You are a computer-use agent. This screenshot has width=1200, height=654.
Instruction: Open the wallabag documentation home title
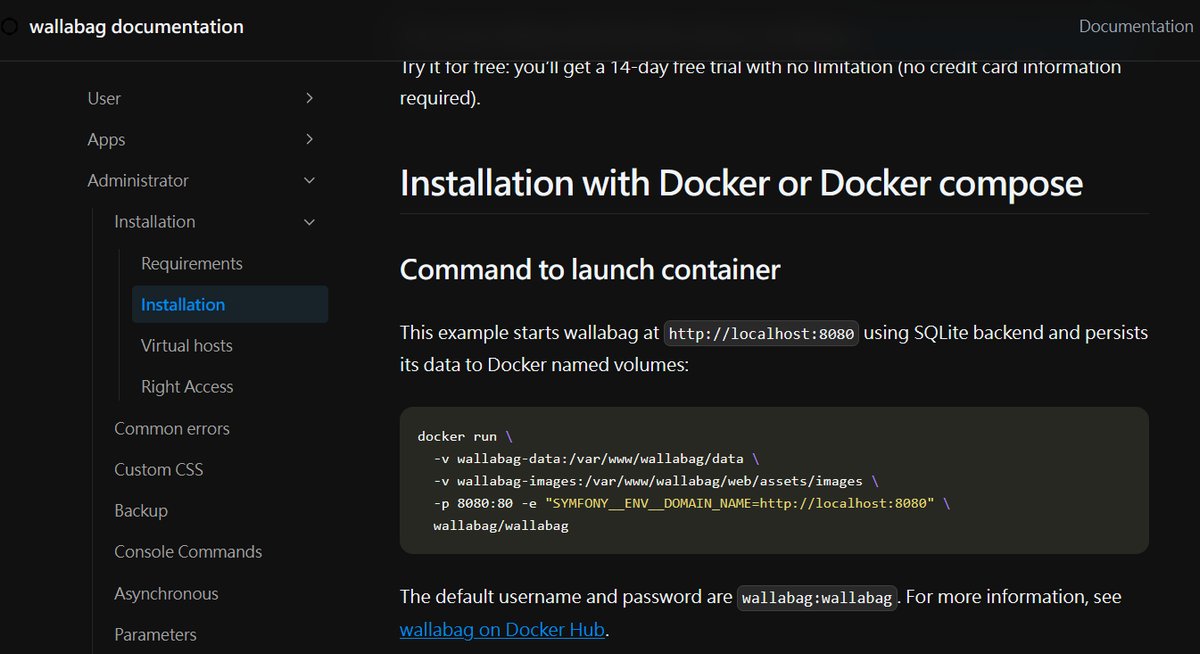(x=136, y=27)
